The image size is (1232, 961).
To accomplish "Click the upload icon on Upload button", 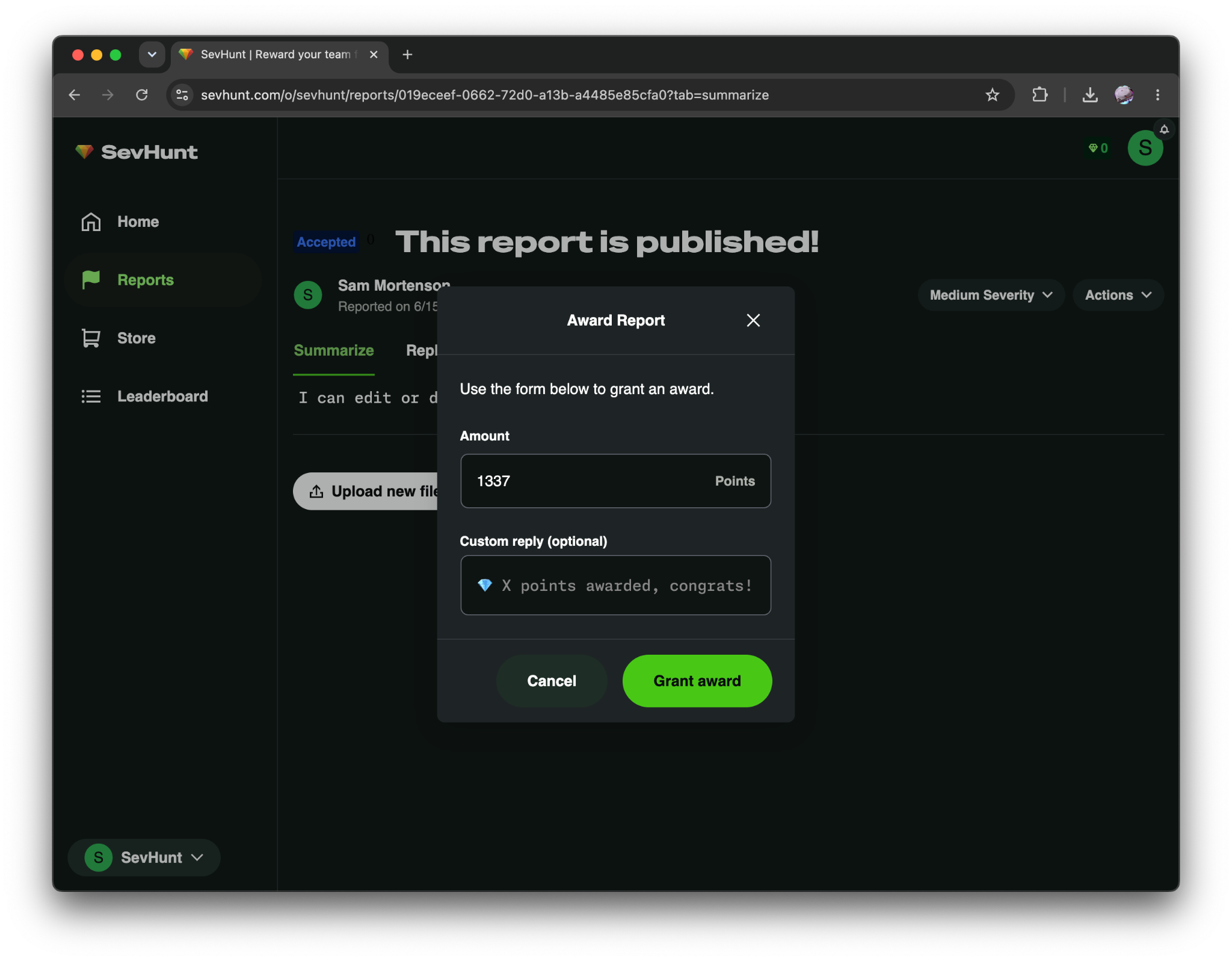I will (316, 492).
